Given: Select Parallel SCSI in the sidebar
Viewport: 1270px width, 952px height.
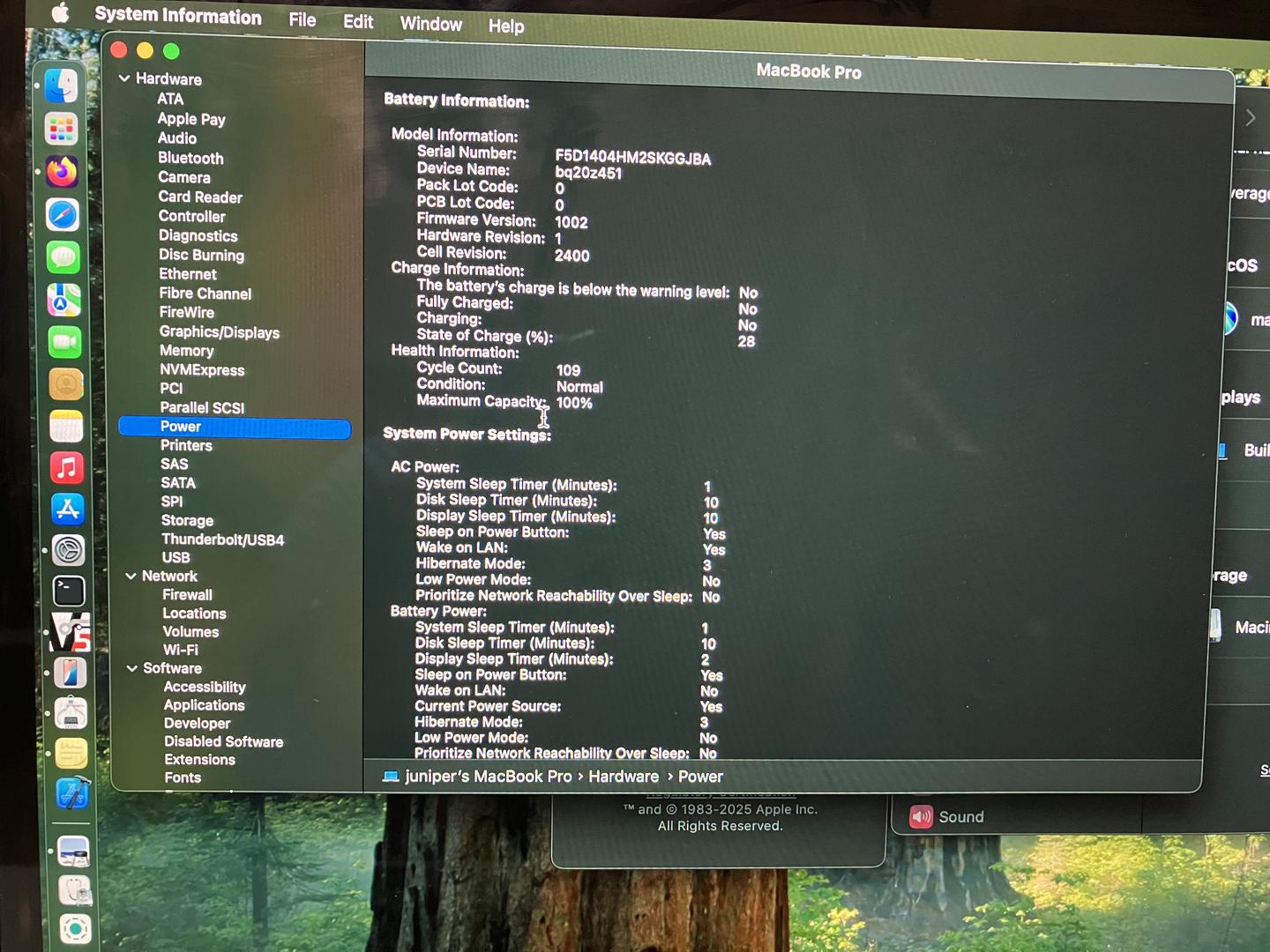Looking at the screenshot, I should click(x=202, y=408).
